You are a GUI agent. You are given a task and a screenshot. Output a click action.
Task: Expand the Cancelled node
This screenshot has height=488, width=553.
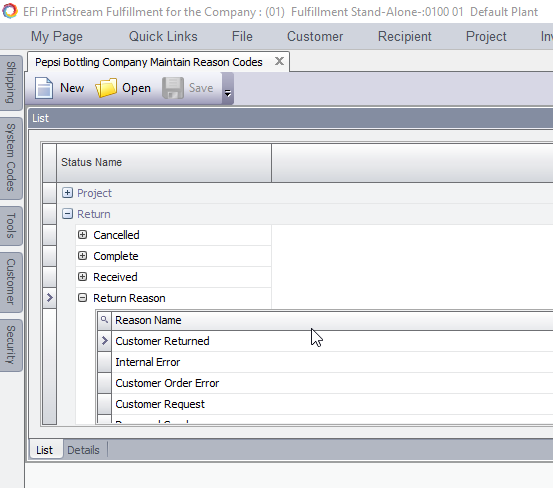83,234
